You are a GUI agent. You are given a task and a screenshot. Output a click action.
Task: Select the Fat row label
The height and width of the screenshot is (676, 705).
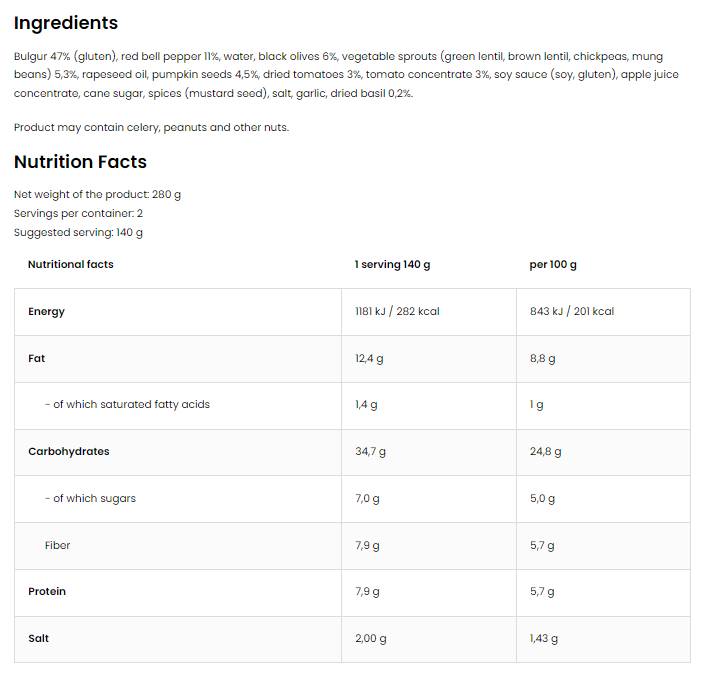[36, 358]
